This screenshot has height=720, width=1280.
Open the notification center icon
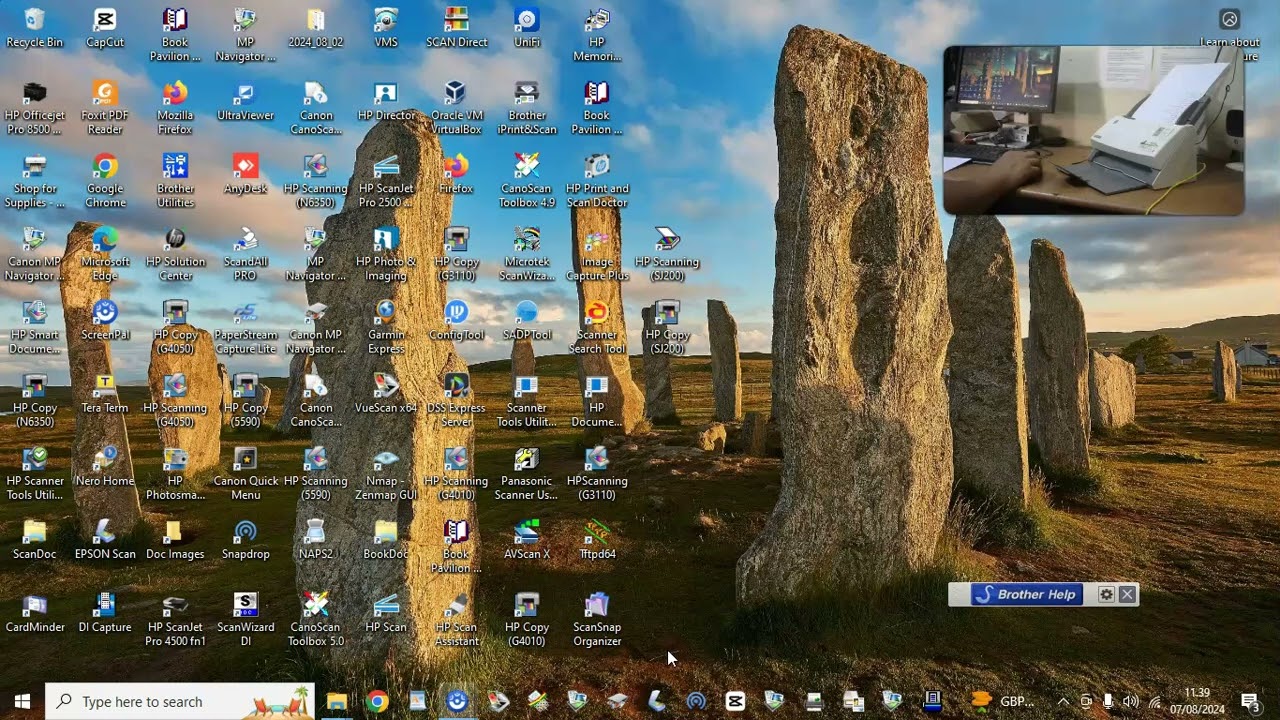tap(1249, 702)
